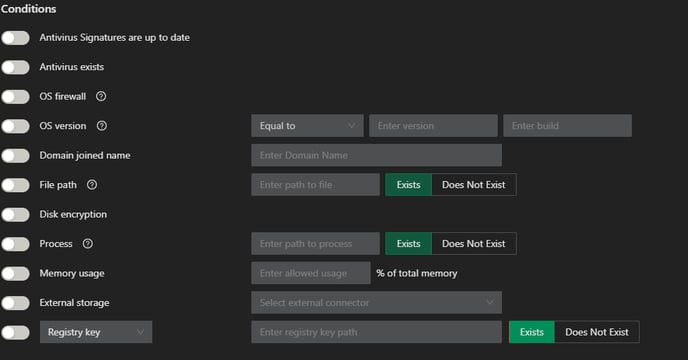Show help for File path condition
Viewport: 688px width, 360px height.
point(92,185)
